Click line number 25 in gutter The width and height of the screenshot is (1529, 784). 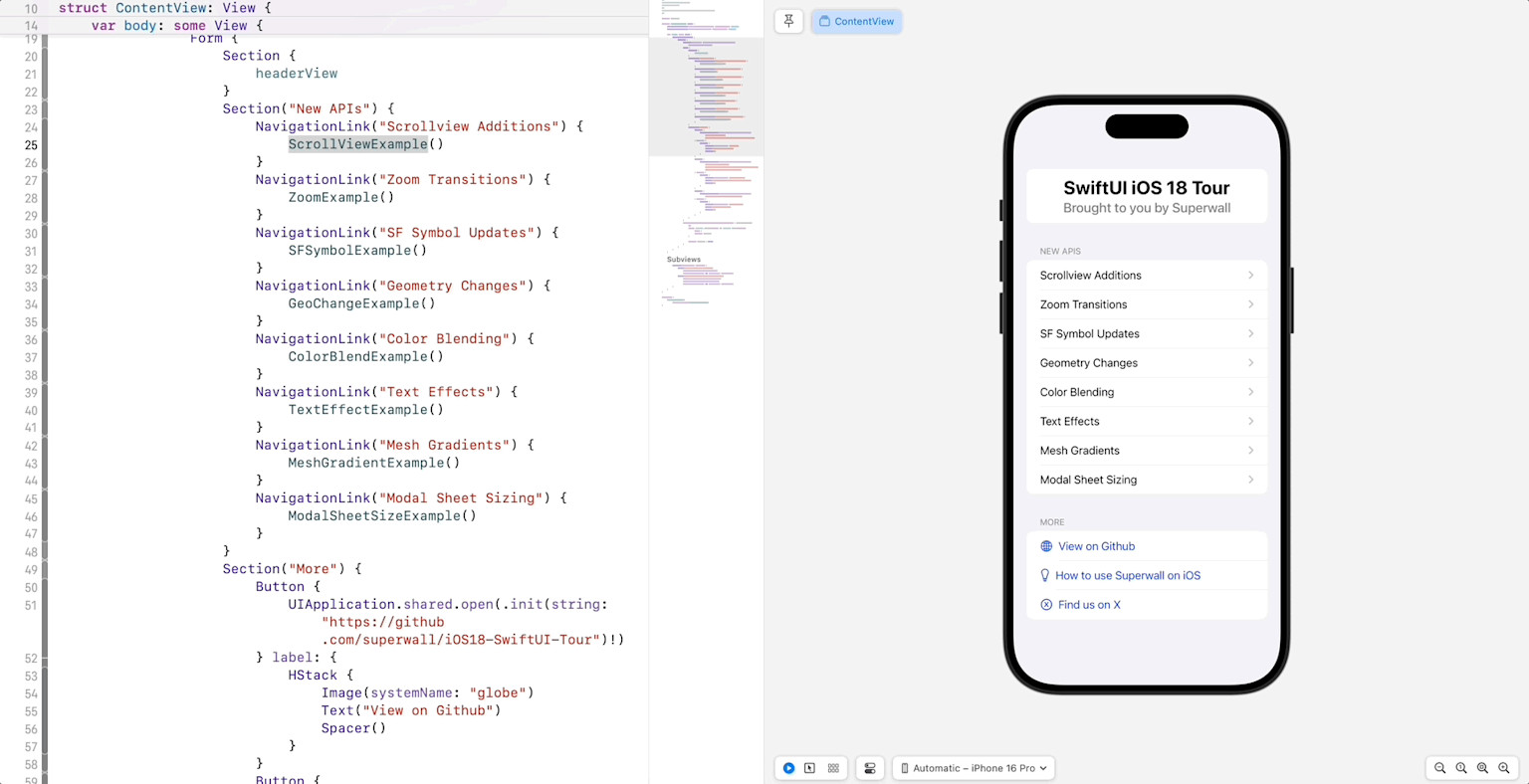click(x=31, y=145)
